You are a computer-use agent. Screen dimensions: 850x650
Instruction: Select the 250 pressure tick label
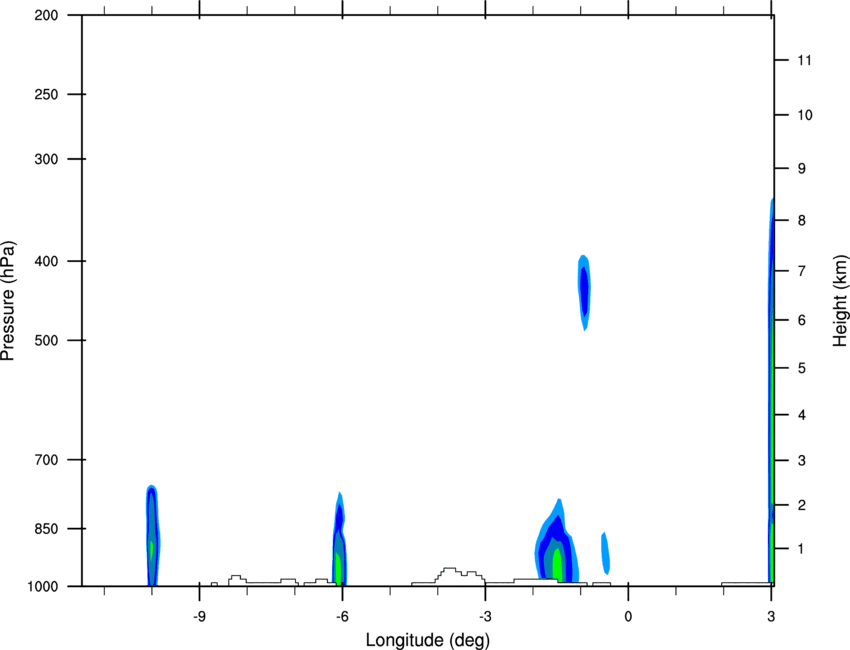click(46, 94)
